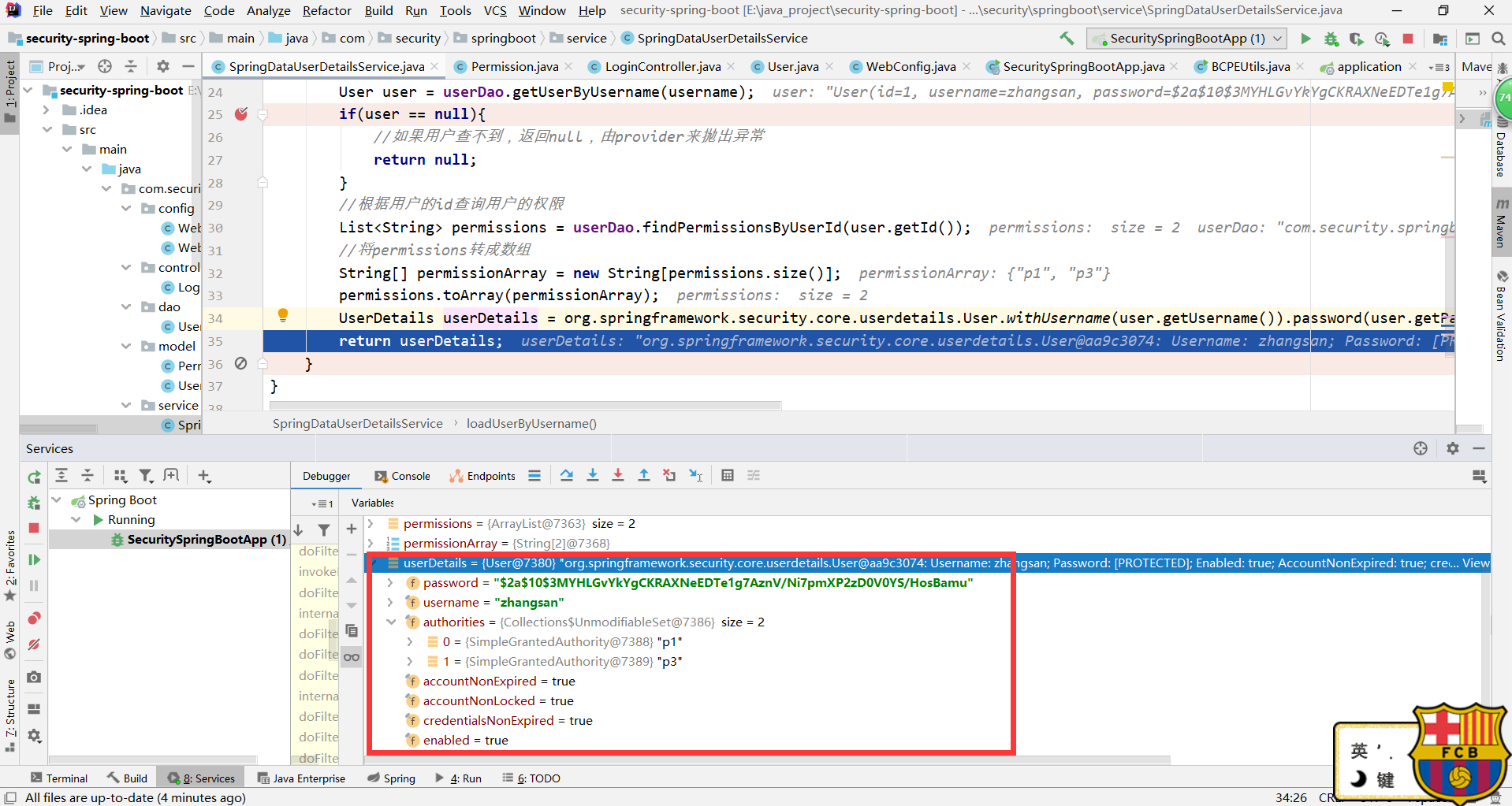Close the SpringDataUserDetailsService.java tab
The height and width of the screenshot is (806, 1512).
(434, 66)
